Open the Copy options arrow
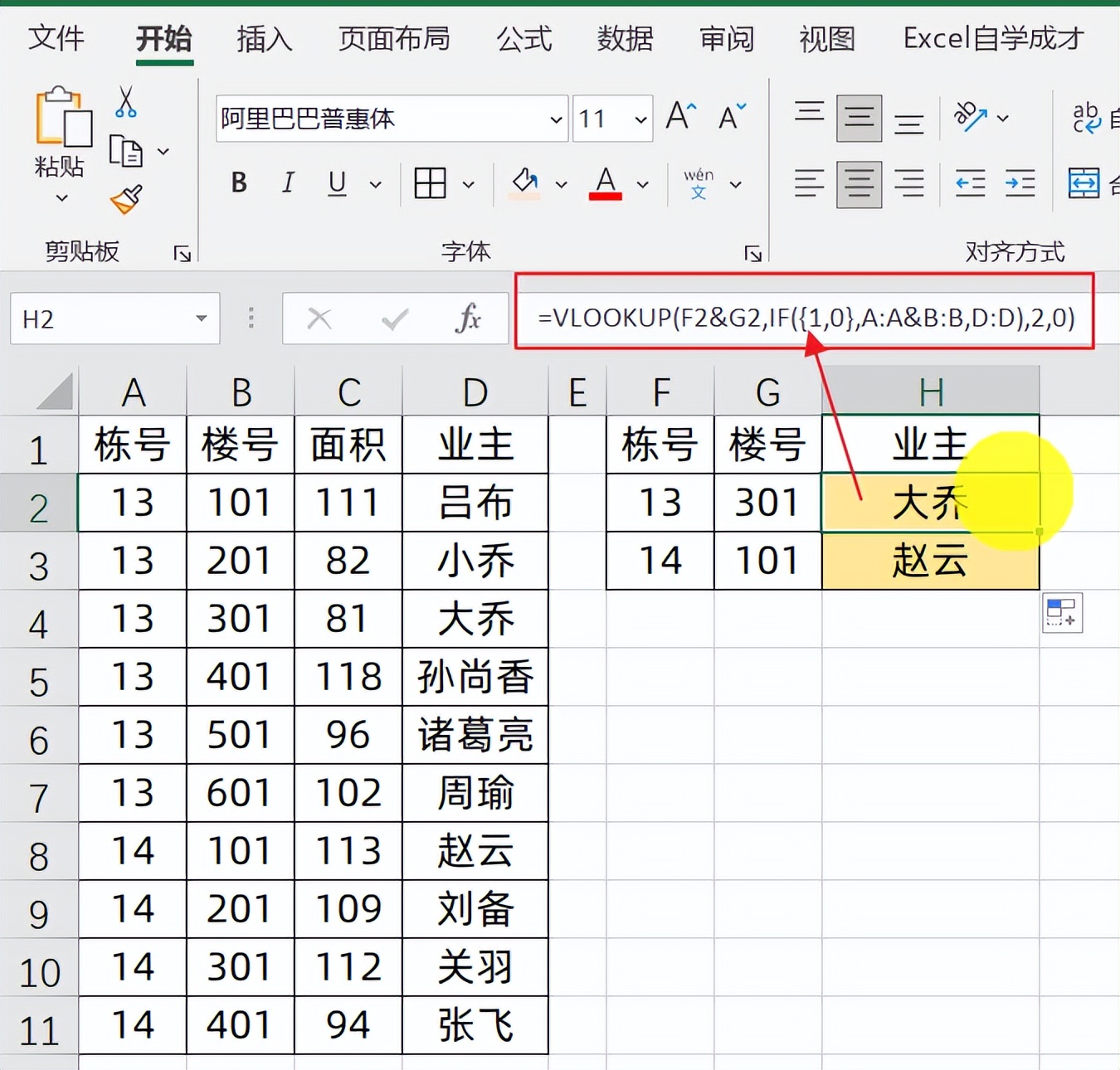Viewport: 1120px width, 1070px height. [163, 152]
